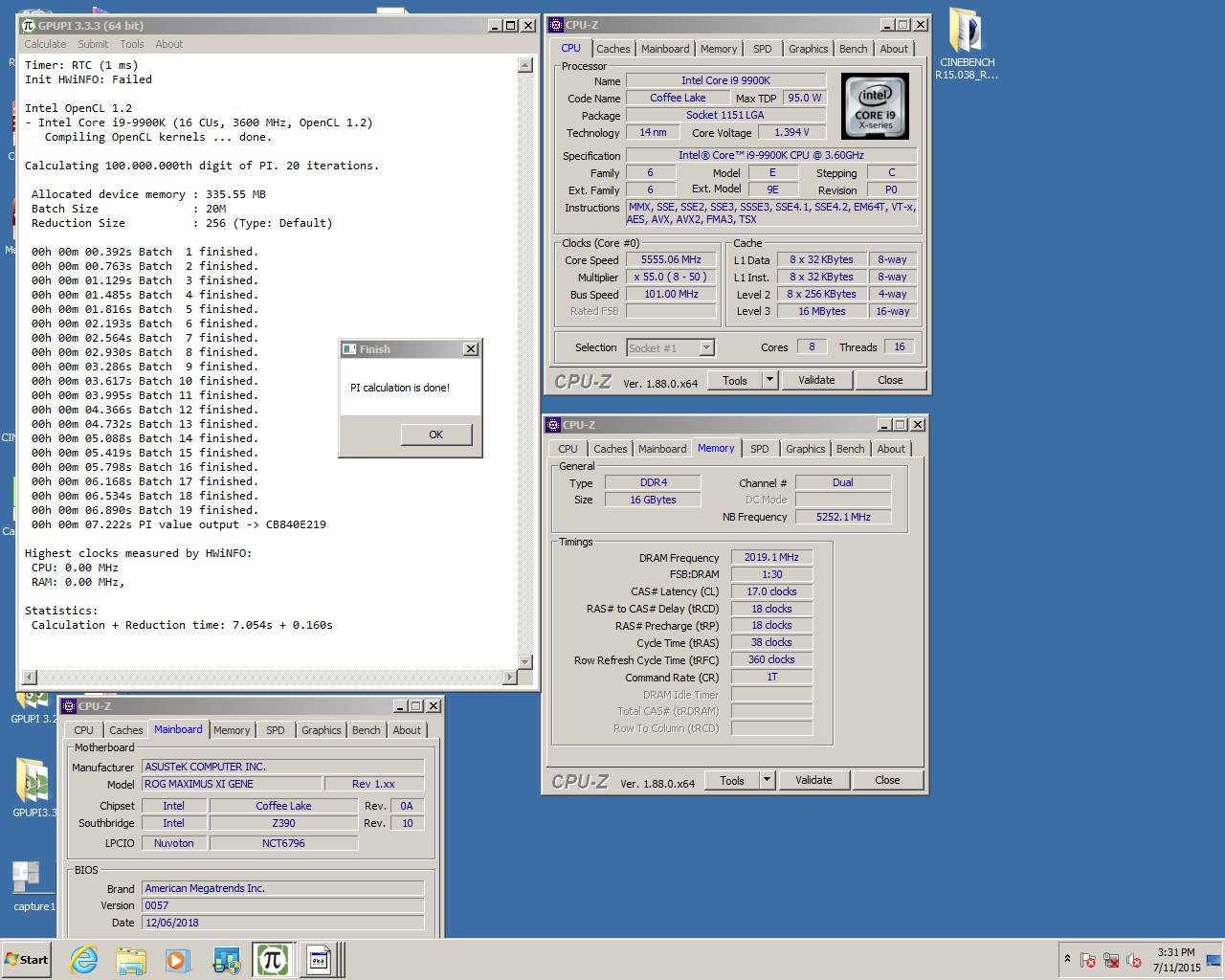This screenshot has height=980, width=1225.
Task: Open the GPUPI3.3 desktop folder icon
Action: click(32, 788)
